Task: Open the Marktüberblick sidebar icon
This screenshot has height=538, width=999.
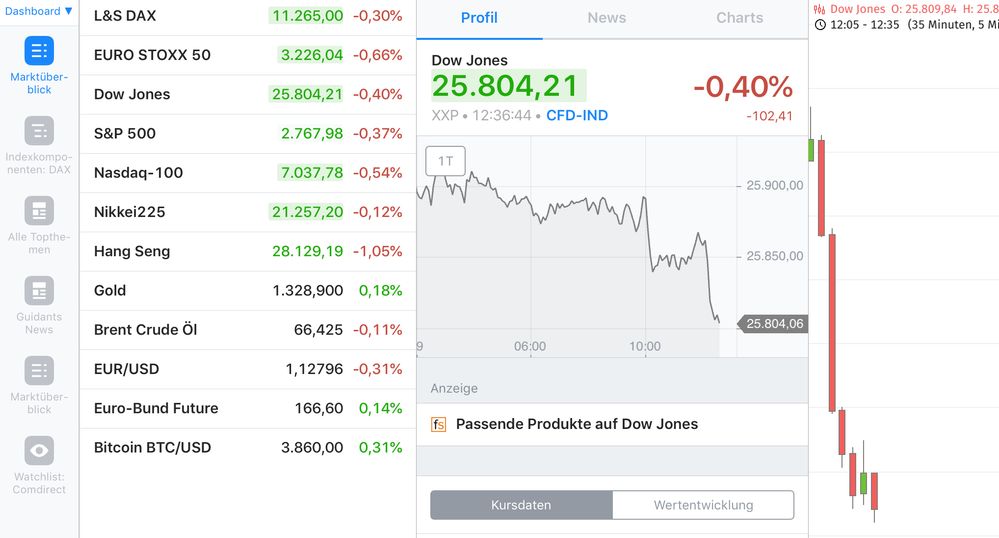Action: pyautogui.click(x=39, y=51)
